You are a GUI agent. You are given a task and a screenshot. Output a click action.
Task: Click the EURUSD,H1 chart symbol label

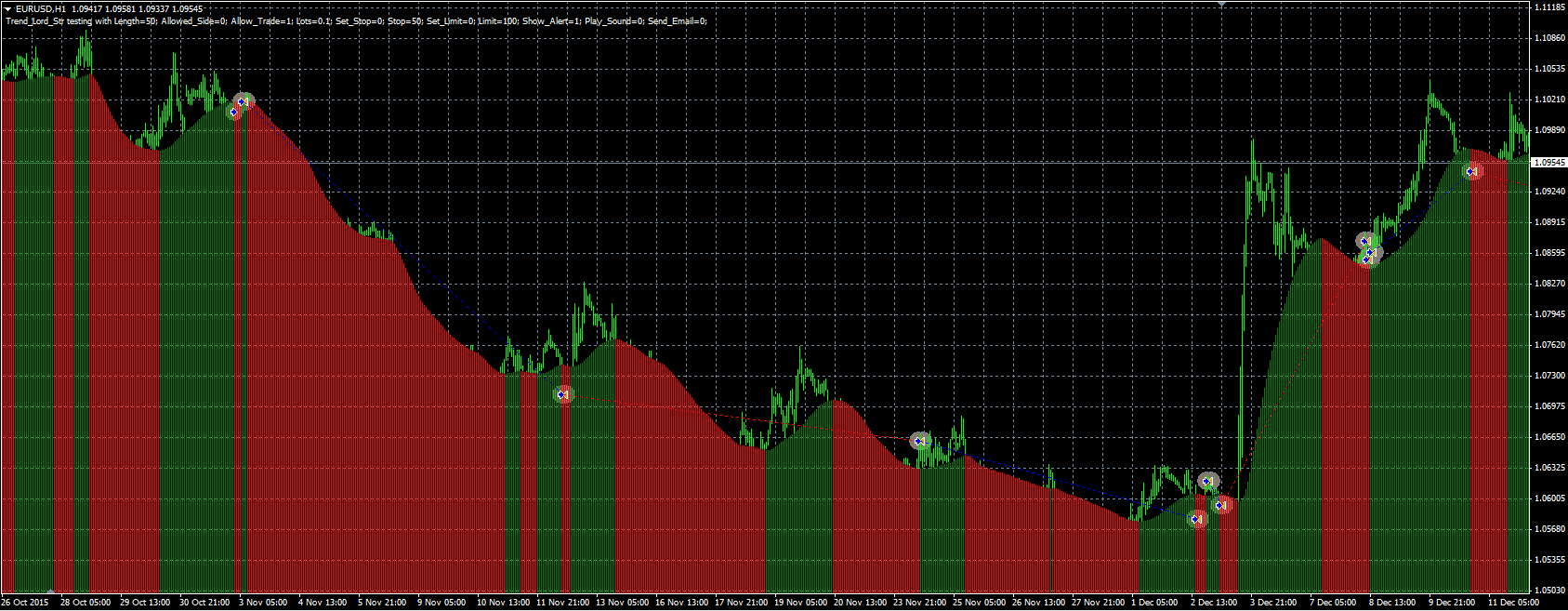tap(41, 8)
